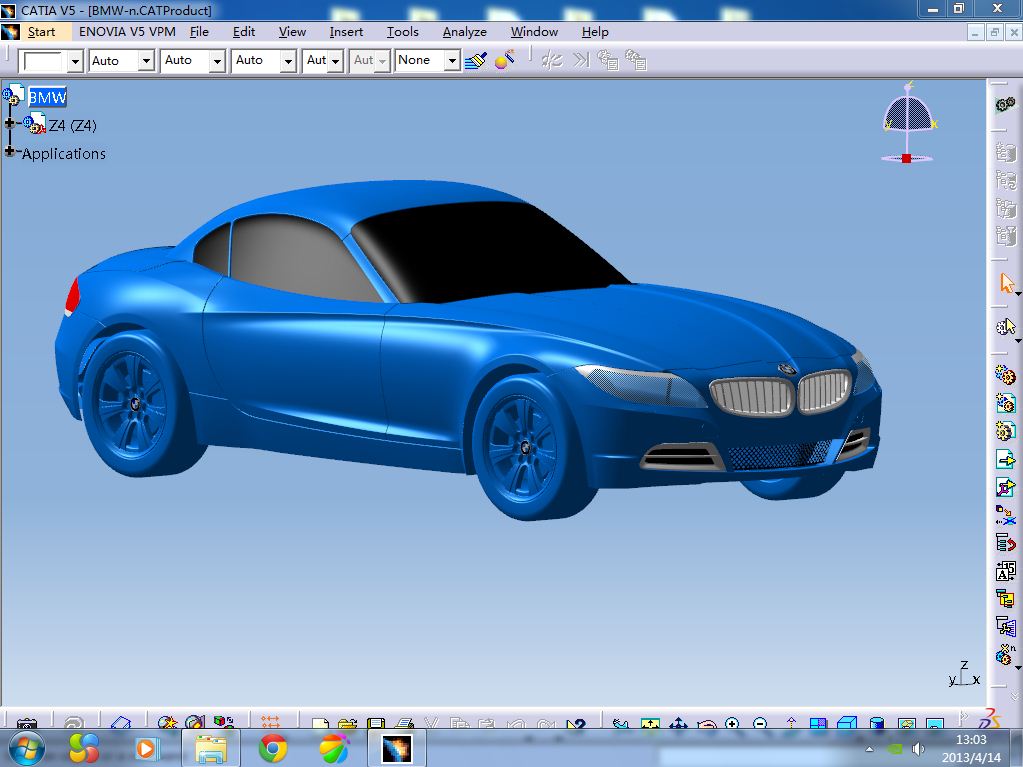Click the Fit All In icon

(x=650, y=723)
